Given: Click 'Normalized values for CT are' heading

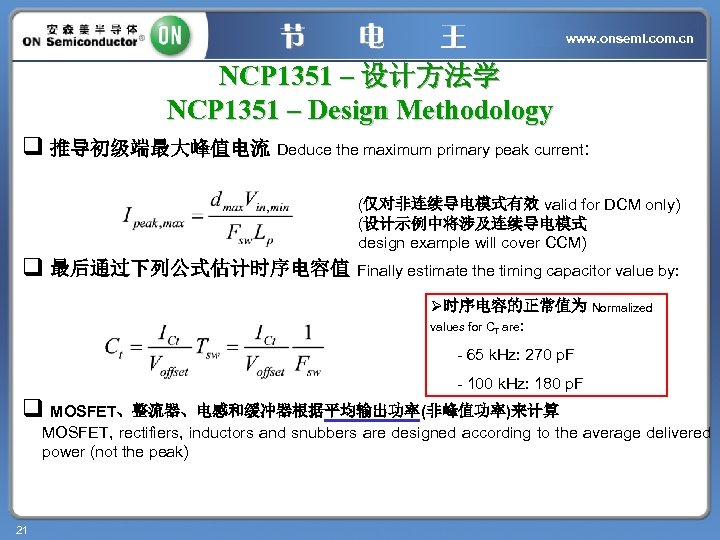Looking at the screenshot, I should 541,316.
